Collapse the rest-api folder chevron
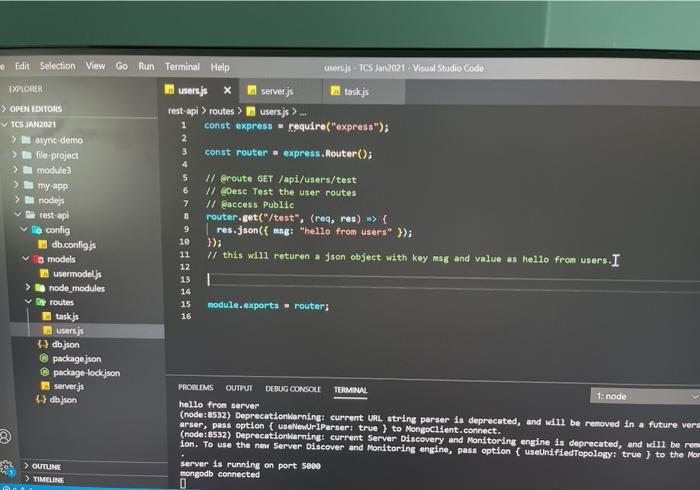The image size is (700, 490). [x=18, y=215]
